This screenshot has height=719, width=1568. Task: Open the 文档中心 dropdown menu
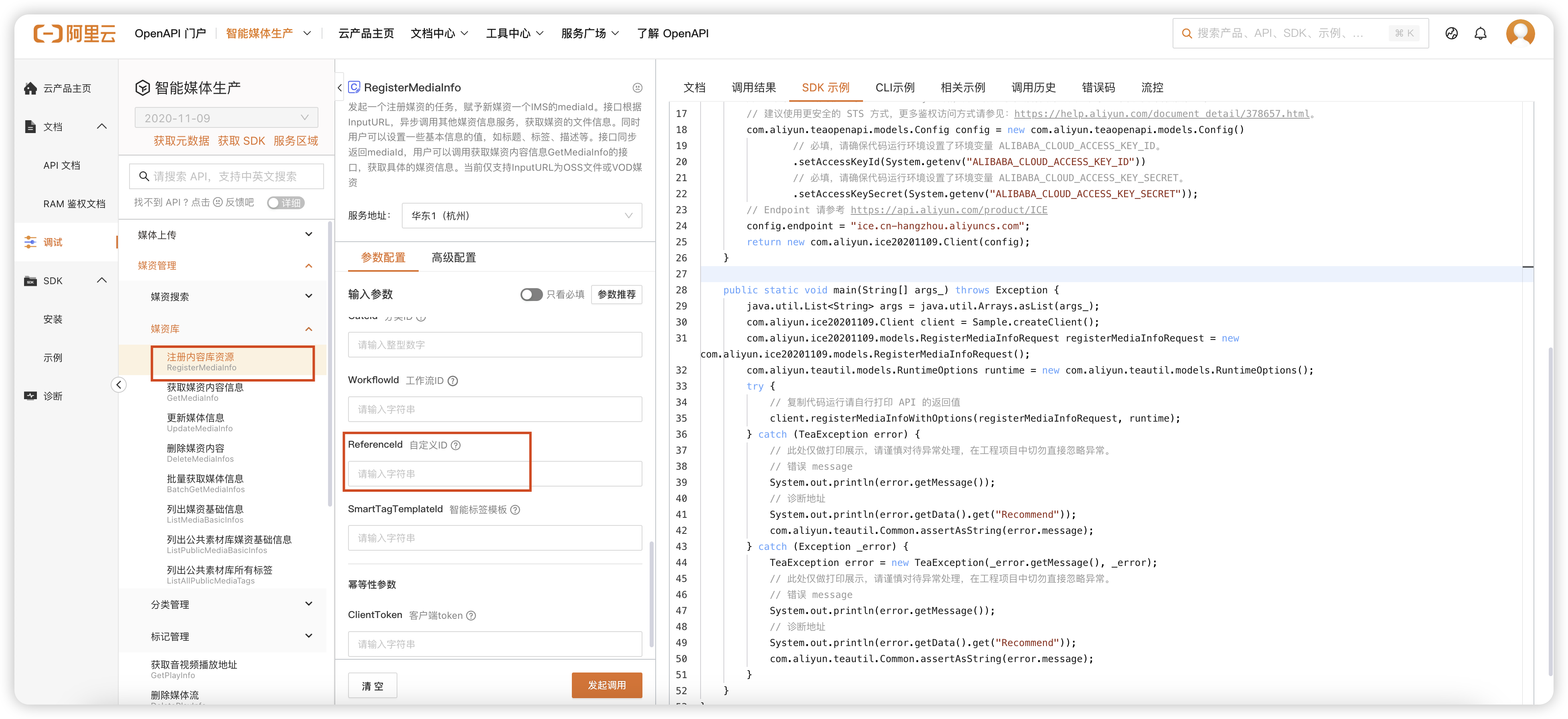click(439, 33)
